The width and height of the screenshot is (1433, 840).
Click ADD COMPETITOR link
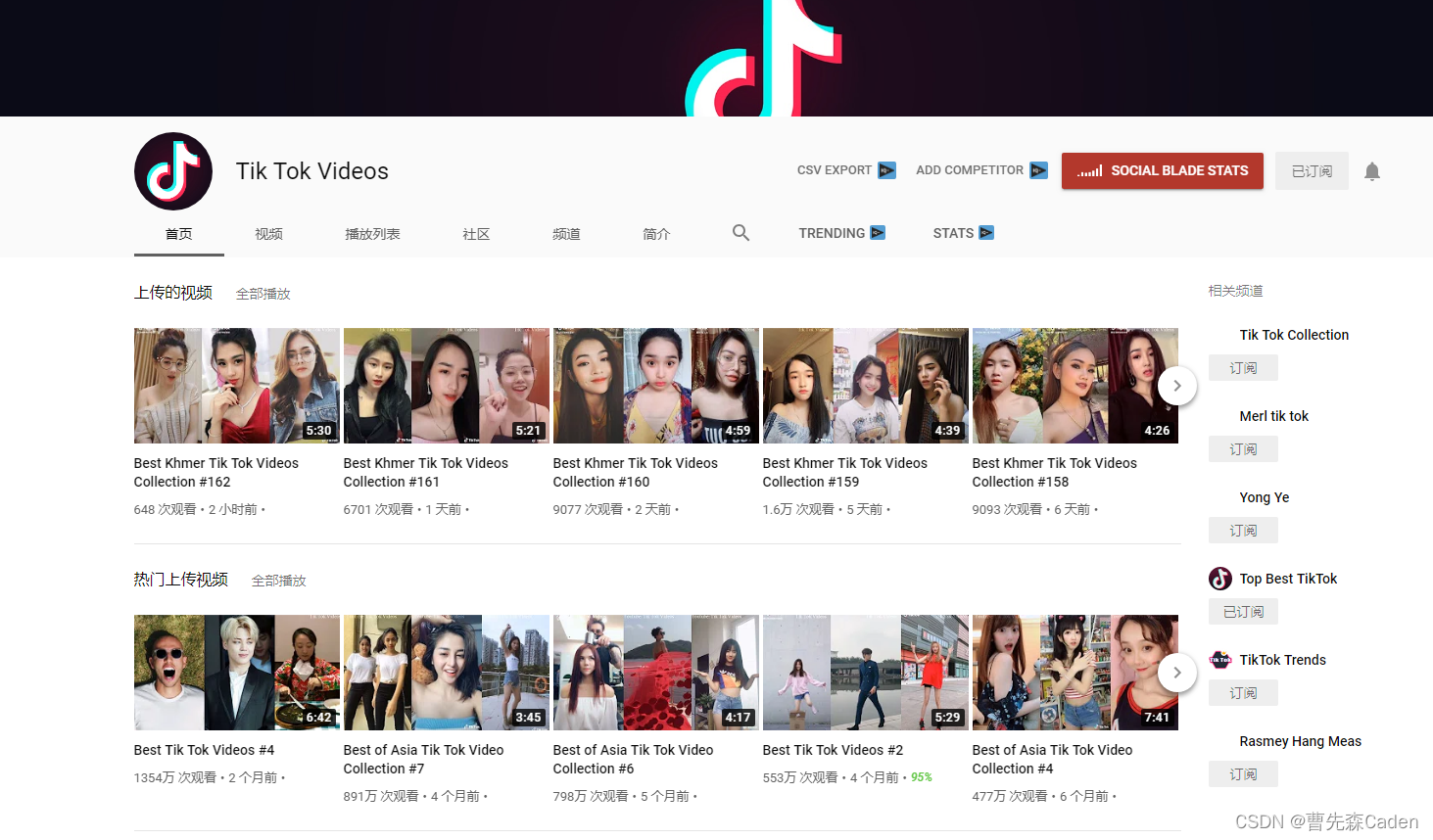[970, 170]
